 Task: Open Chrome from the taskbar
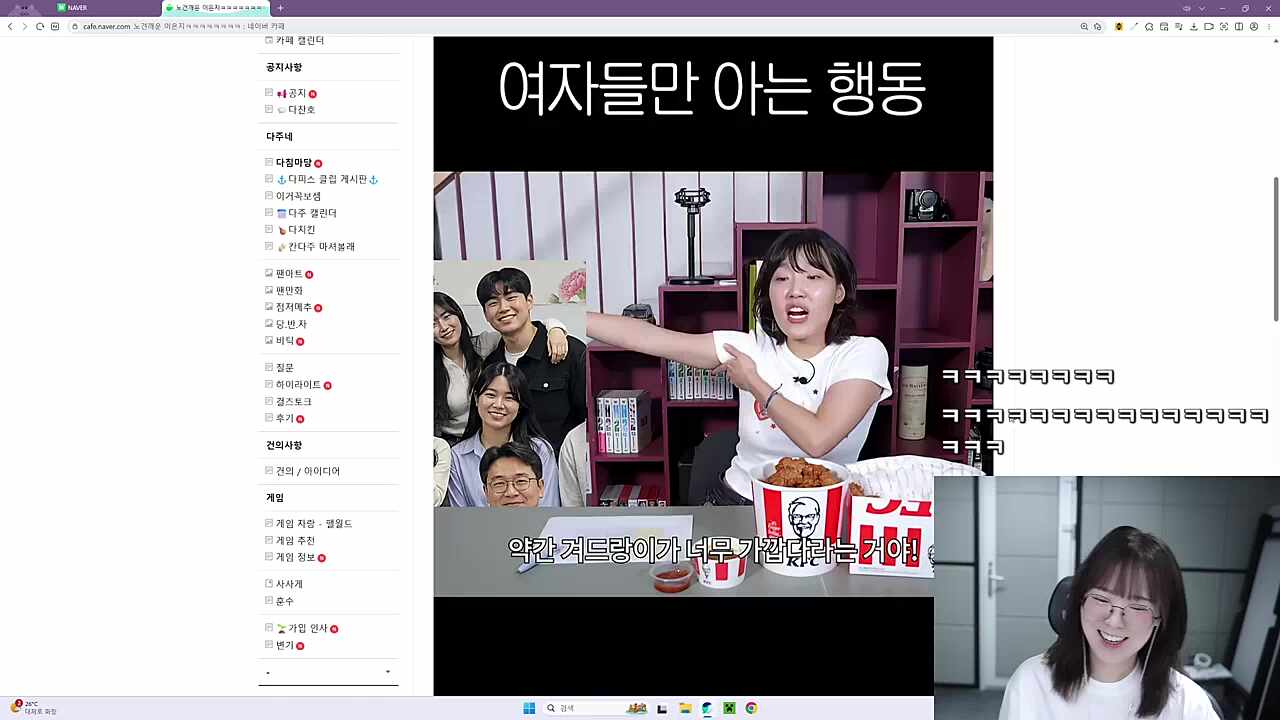pos(751,708)
